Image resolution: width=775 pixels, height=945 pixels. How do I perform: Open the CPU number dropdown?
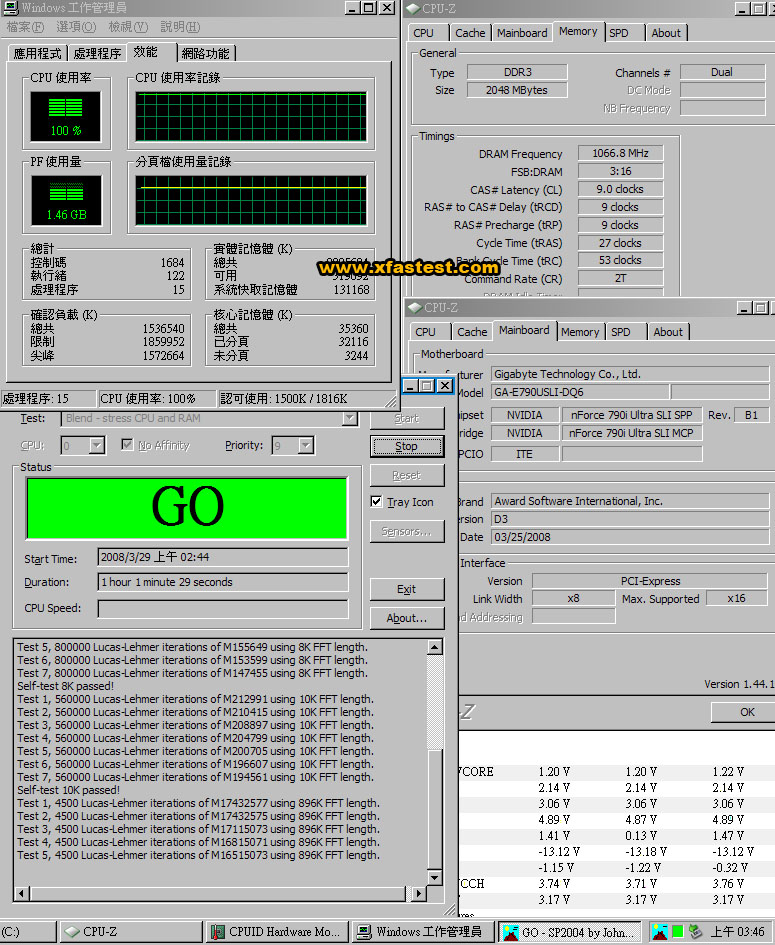pos(97,445)
